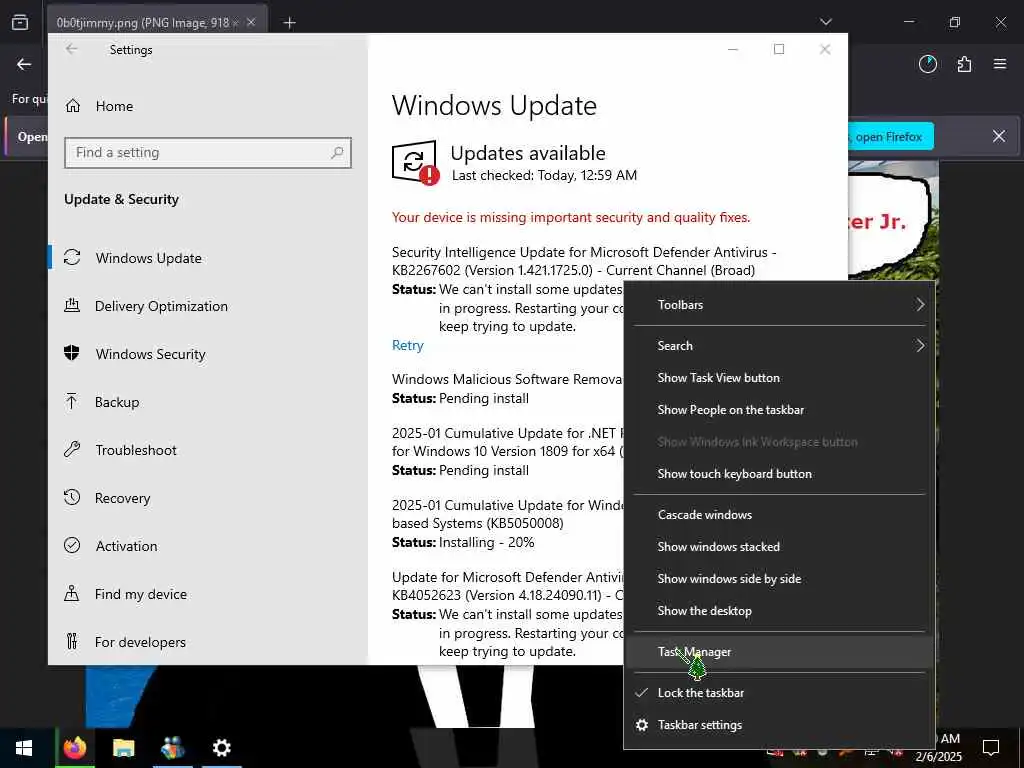The width and height of the screenshot is (1024, 768).
Task: Select Show windows stacked
Action: point(779,547)
